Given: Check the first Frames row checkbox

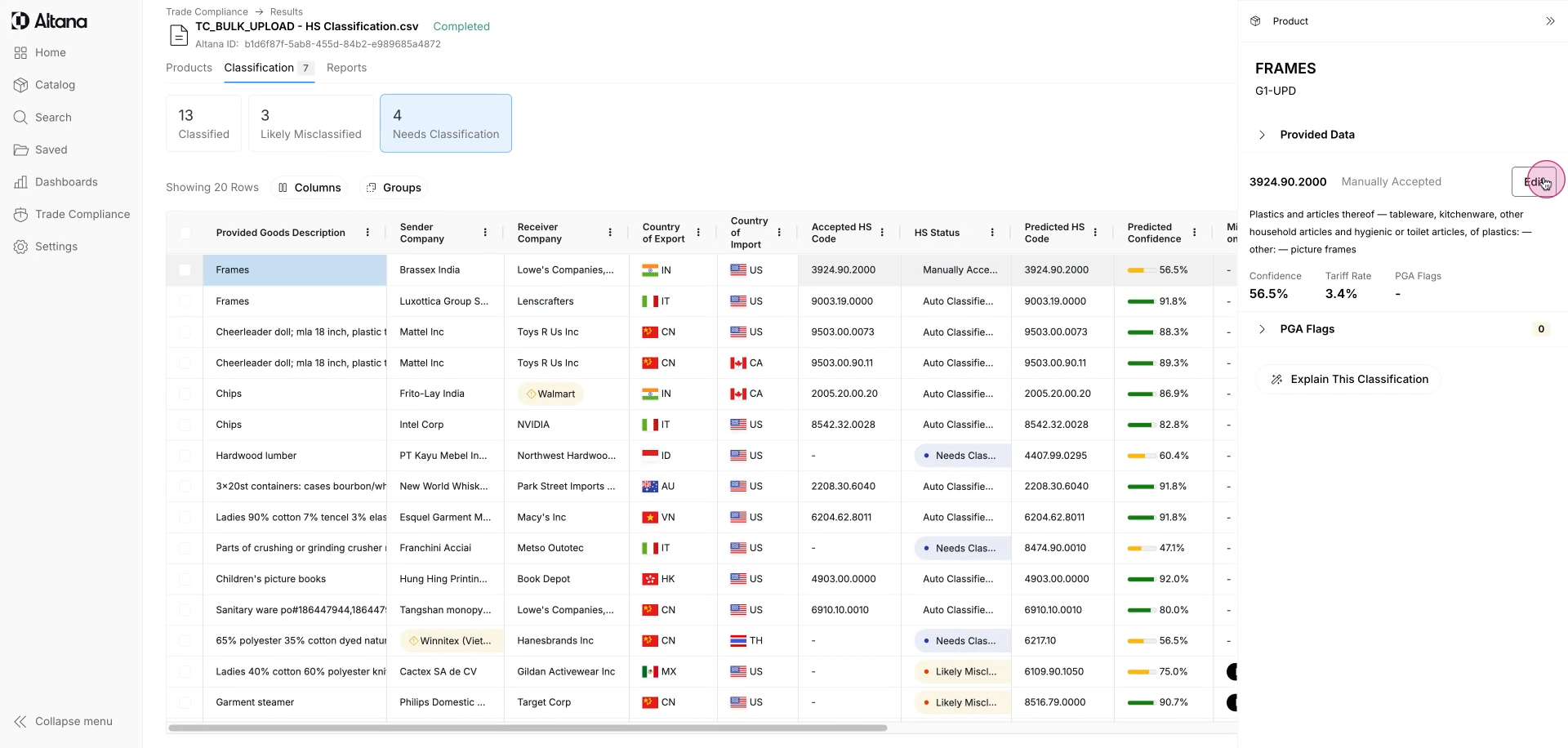Looking at the screenshot, I should click(x=185, y=270).
